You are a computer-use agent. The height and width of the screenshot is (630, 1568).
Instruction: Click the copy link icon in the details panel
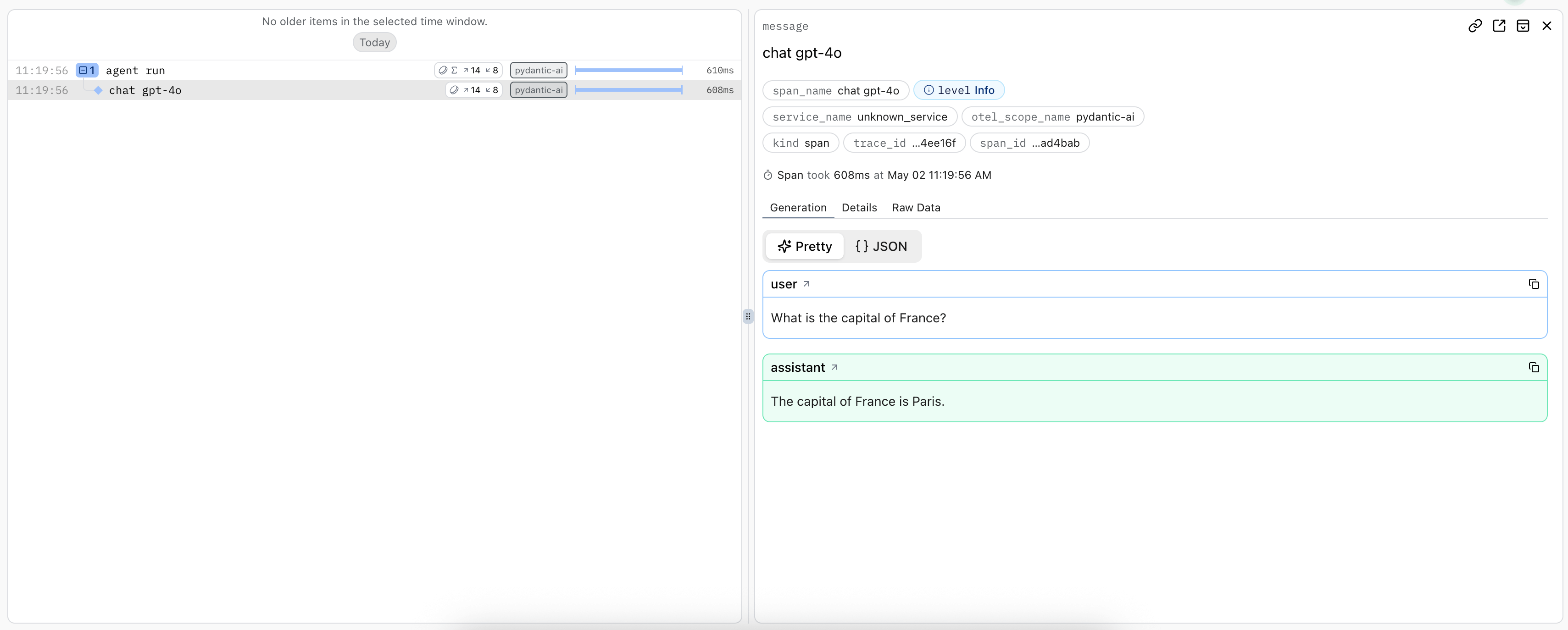1475,26
